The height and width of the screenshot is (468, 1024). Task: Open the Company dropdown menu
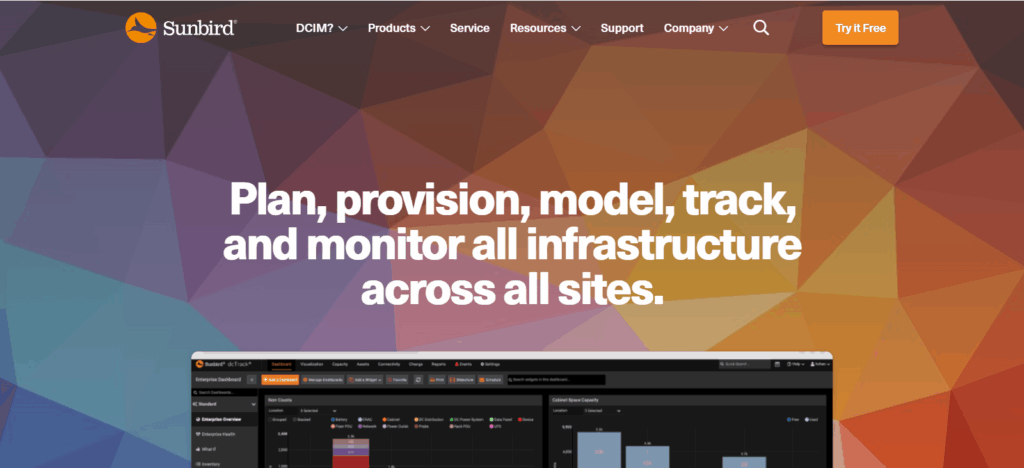pos(696,28)
